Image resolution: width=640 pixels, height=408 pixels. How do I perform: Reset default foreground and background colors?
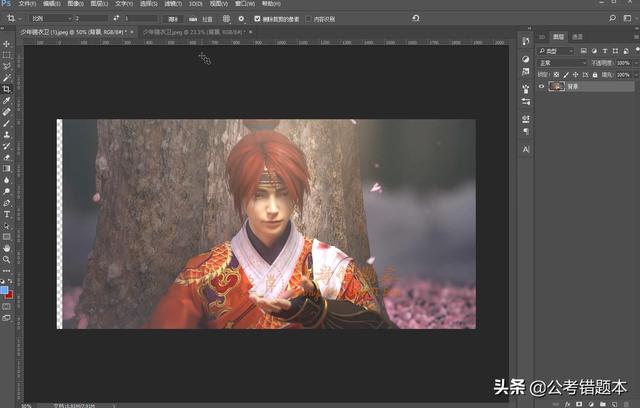[x=2, y=281]
